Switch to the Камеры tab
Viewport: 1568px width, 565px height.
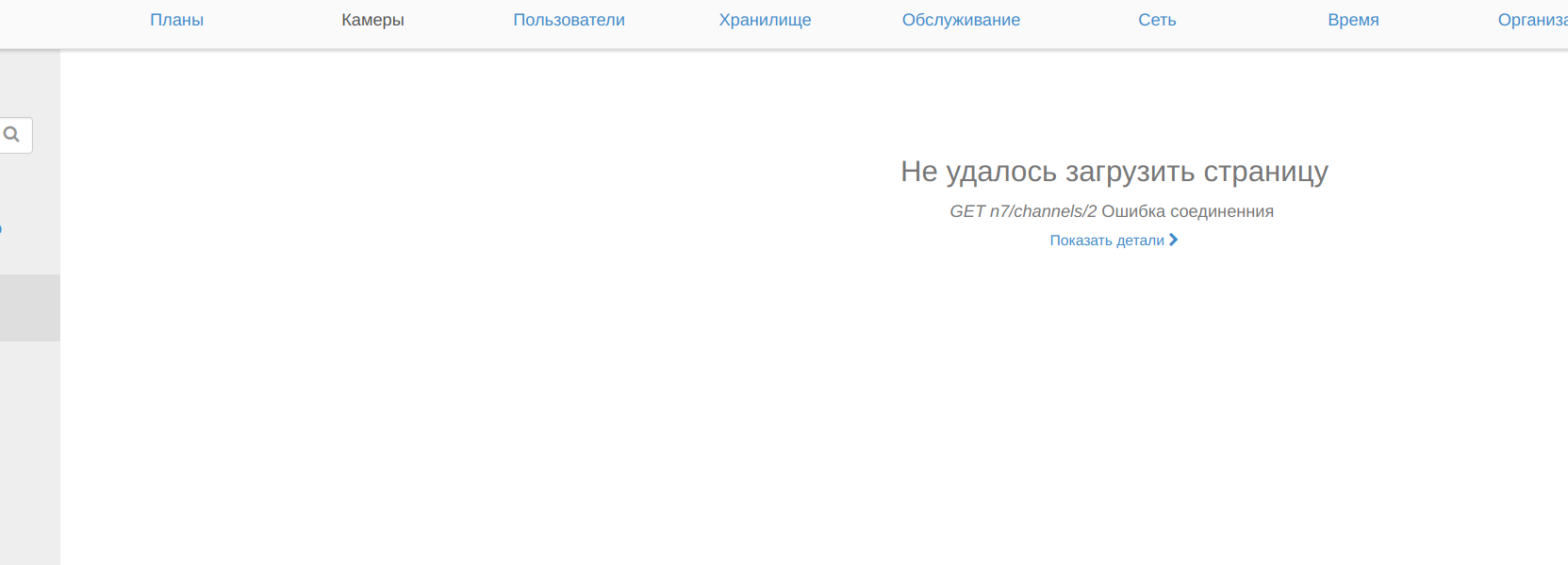click(372, 20)
